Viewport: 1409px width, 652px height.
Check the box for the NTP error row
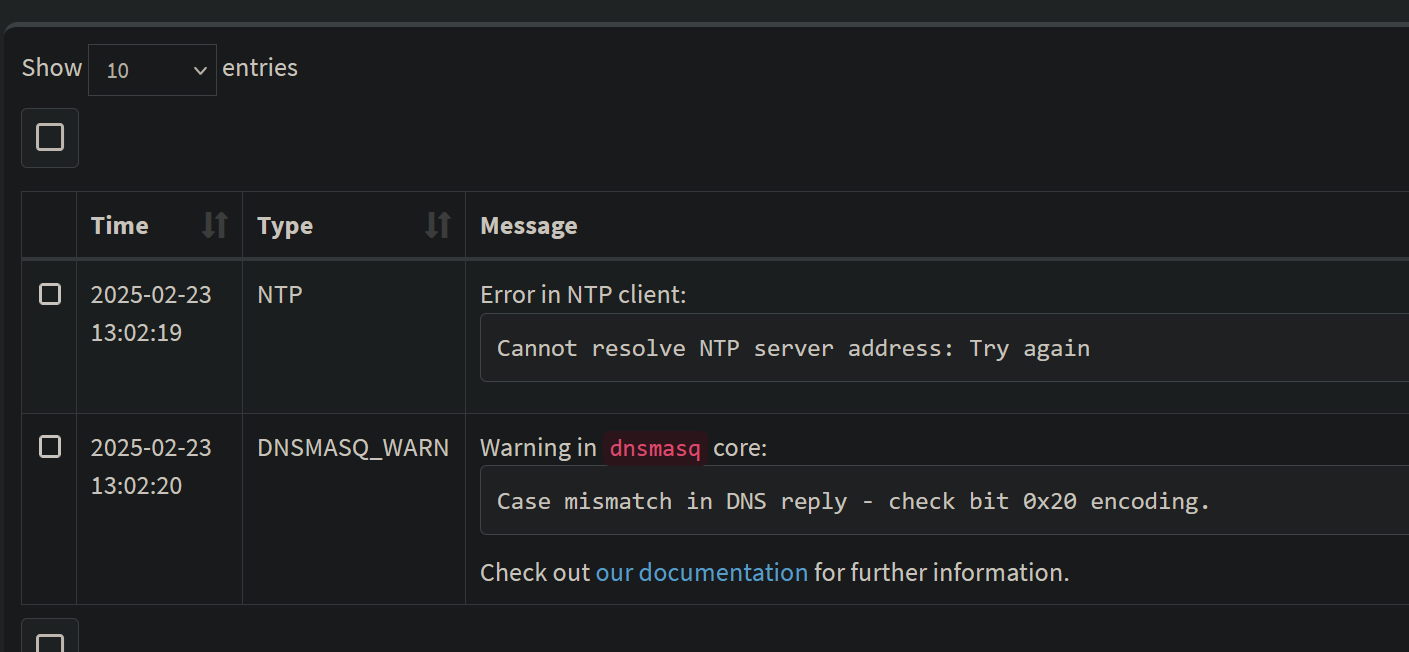[49, 294]
